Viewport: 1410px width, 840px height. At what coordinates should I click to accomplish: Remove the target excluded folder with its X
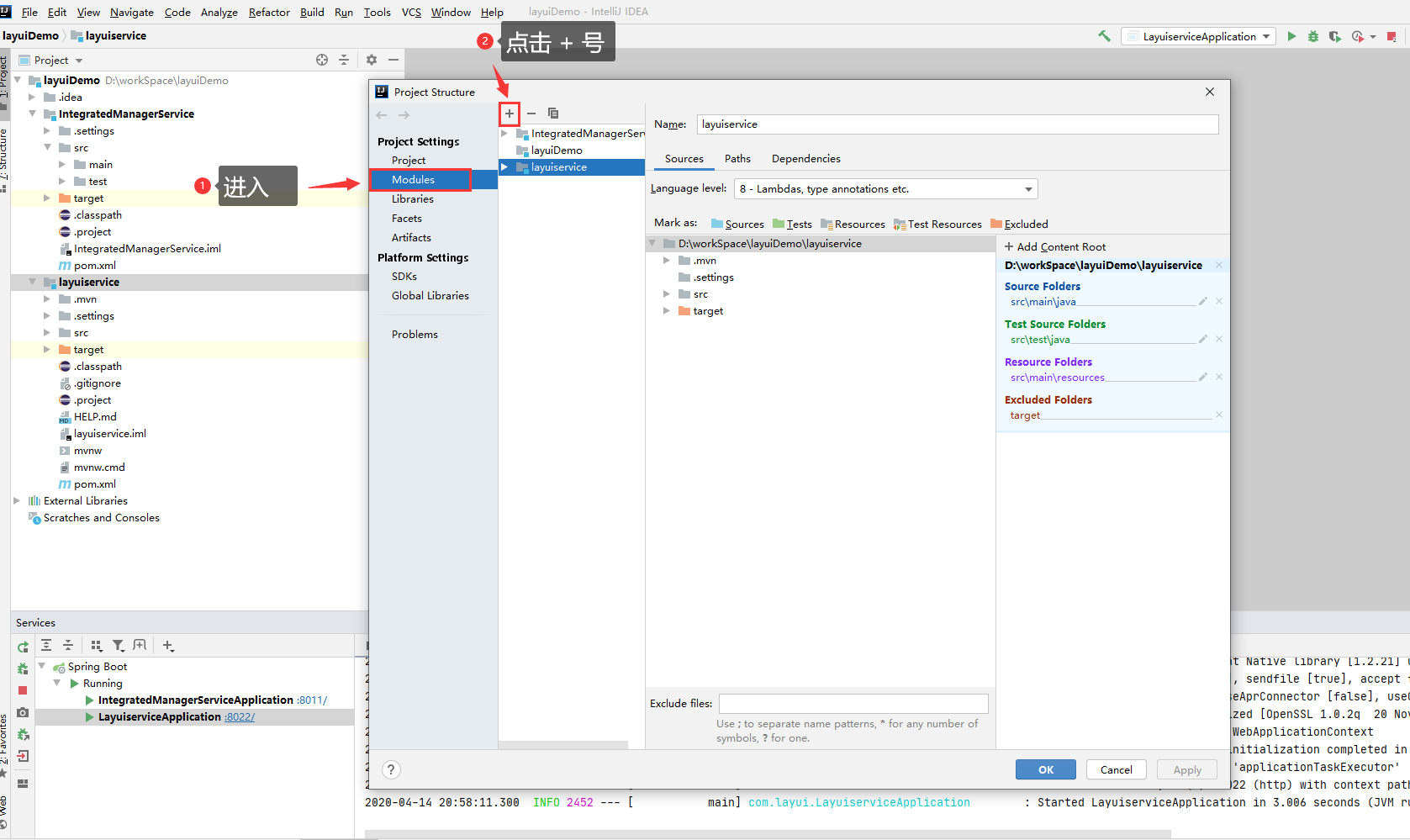(1219, 415)
